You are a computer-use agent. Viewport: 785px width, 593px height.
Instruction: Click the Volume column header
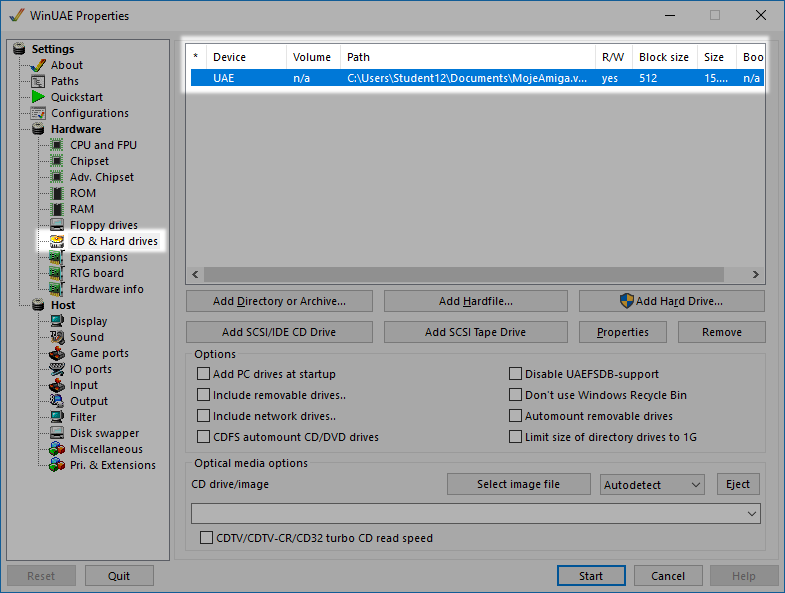(313, 57)
